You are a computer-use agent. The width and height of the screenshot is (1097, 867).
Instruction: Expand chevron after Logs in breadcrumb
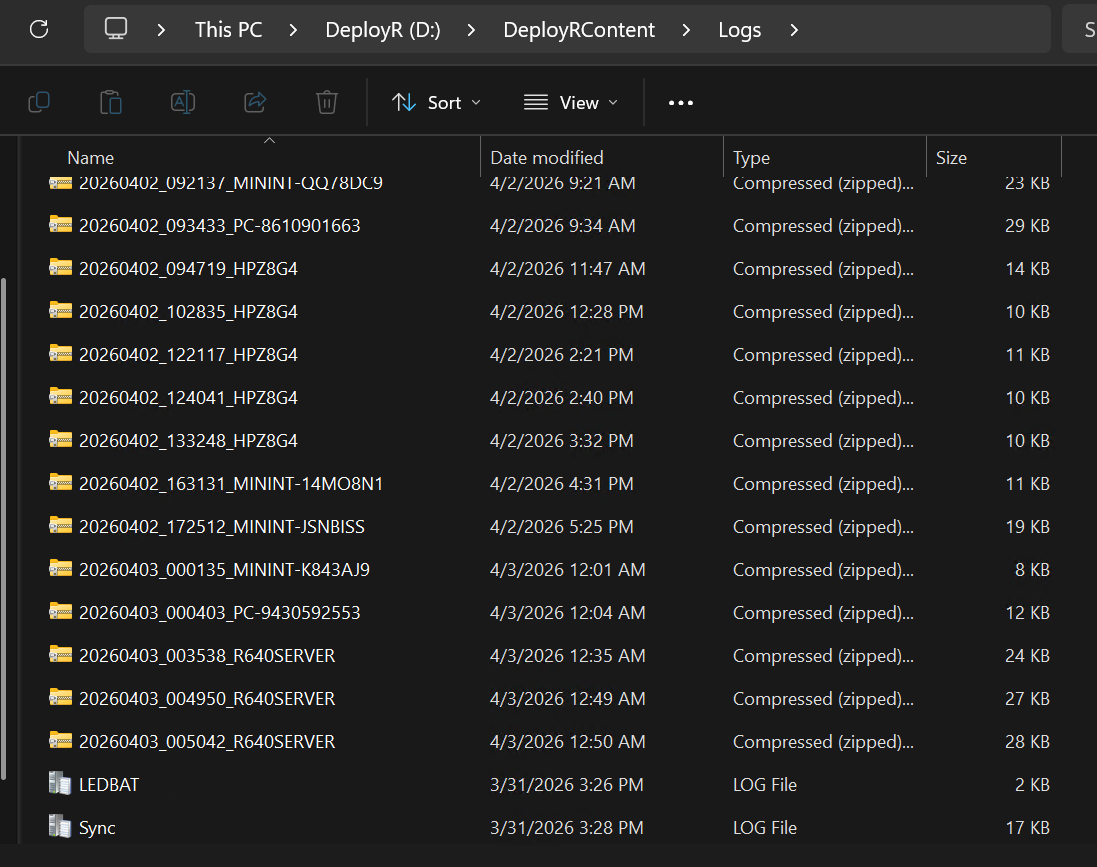(x=794, y=30)
